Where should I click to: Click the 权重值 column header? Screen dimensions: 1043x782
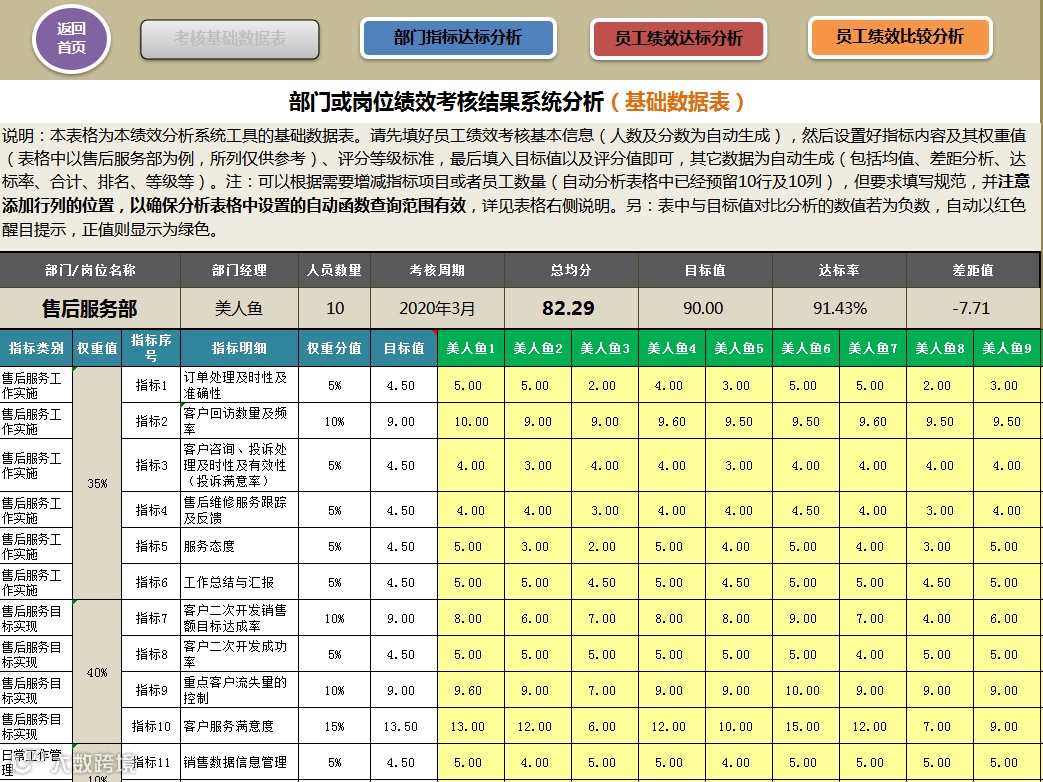pos(97,348)
